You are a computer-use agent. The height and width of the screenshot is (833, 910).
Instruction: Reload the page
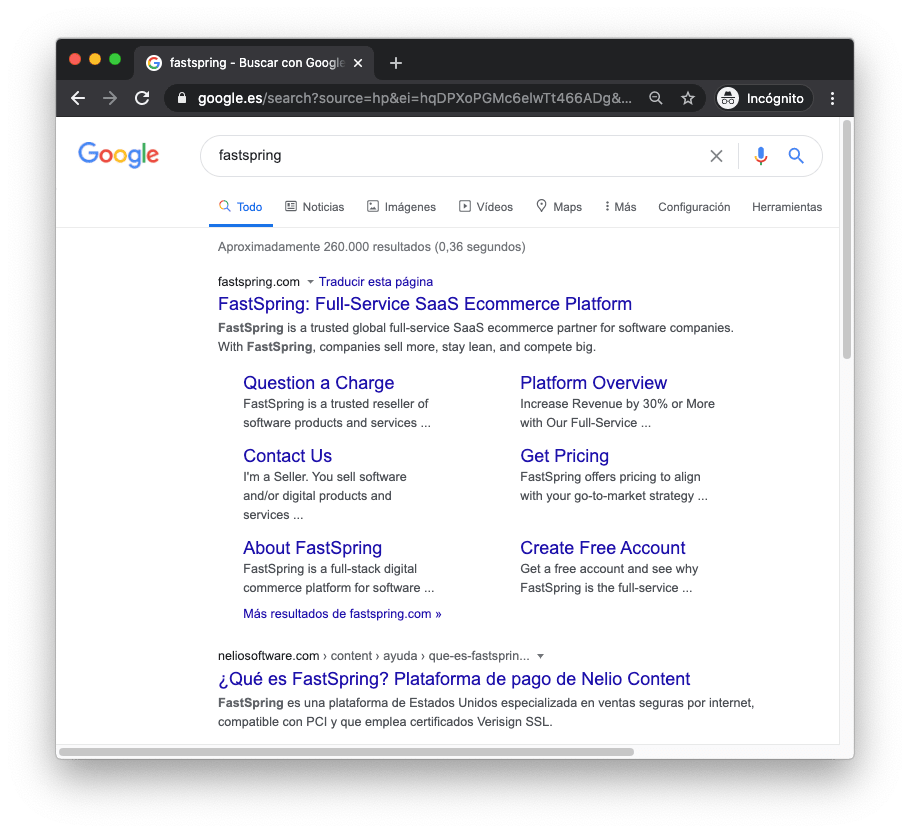click(x=142, y=98)
